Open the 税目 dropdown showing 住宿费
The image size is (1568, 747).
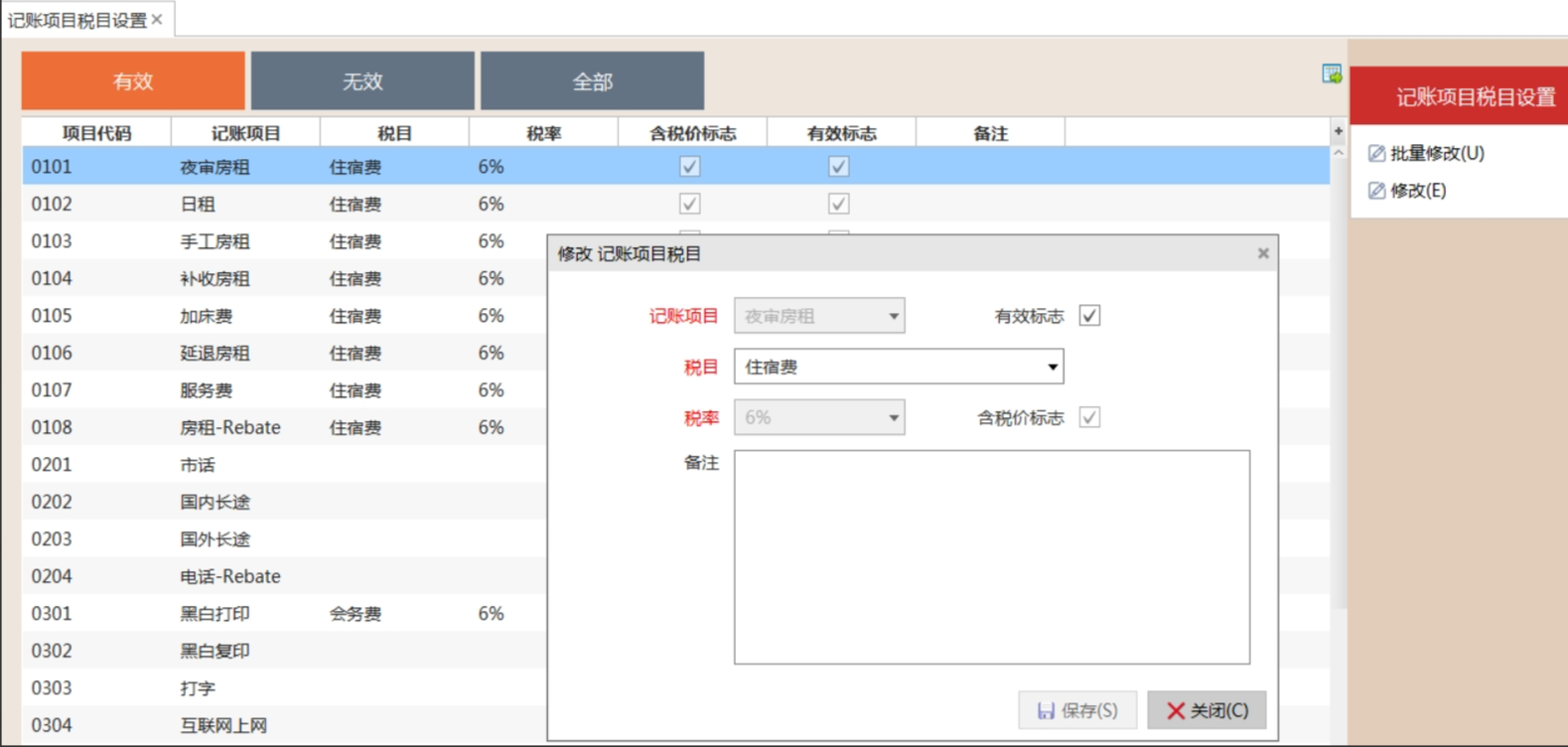[x=1052, y=367]
